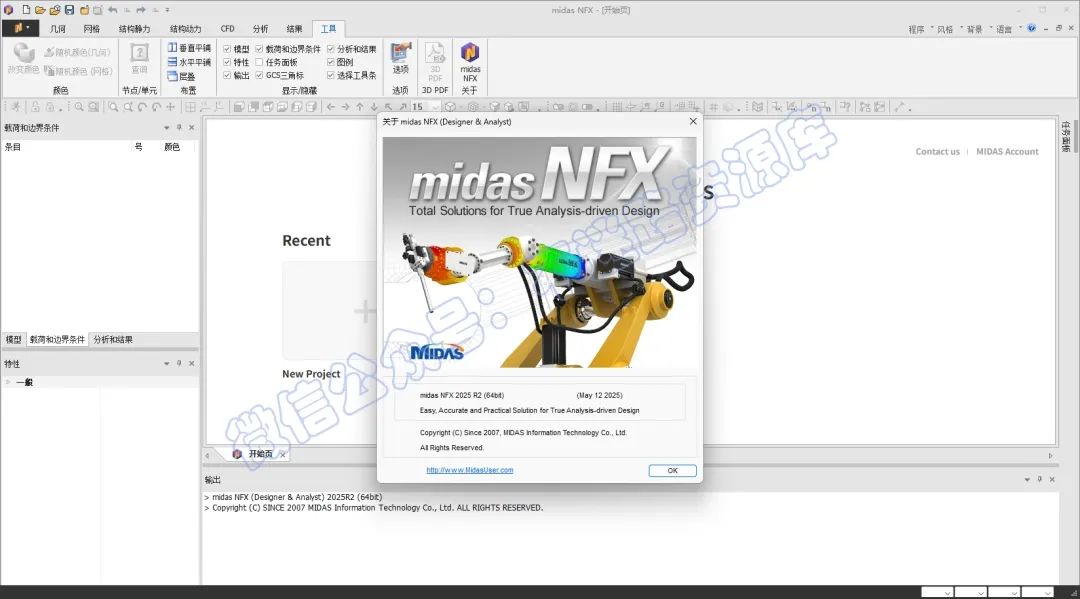
Task: Open the midas NFX application menu button
Action: tap(21, 28)
